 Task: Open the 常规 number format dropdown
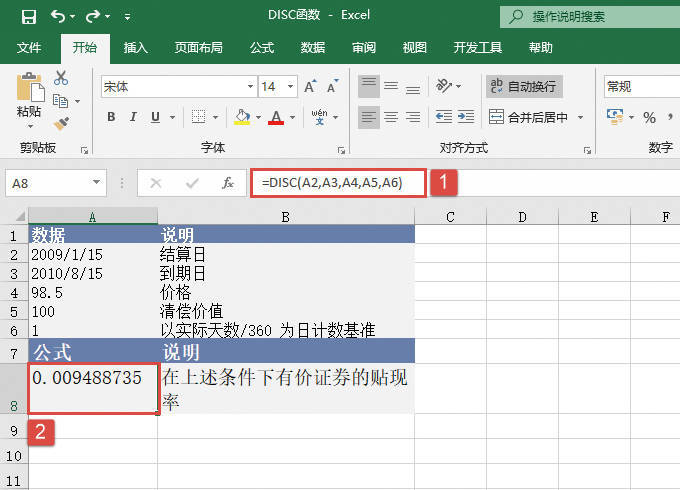click(640, 87)
